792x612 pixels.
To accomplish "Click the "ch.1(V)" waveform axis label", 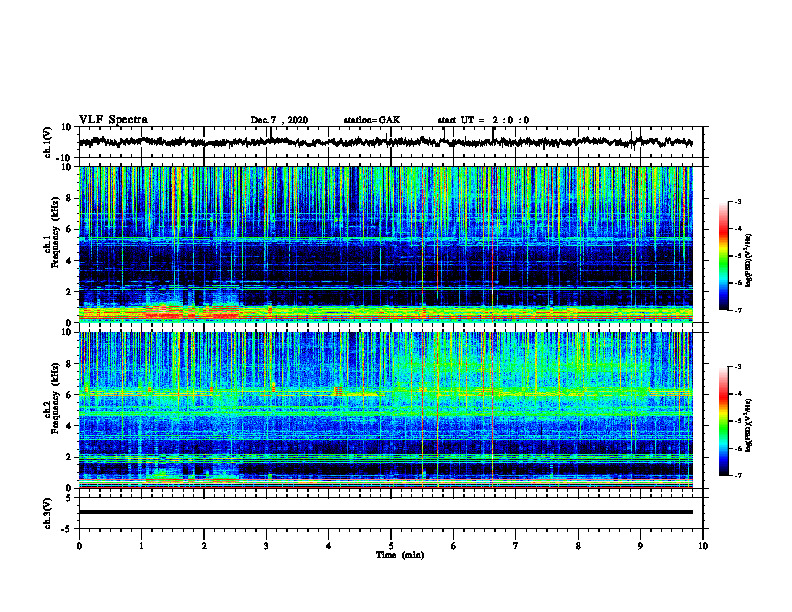I will click(48, 142).
